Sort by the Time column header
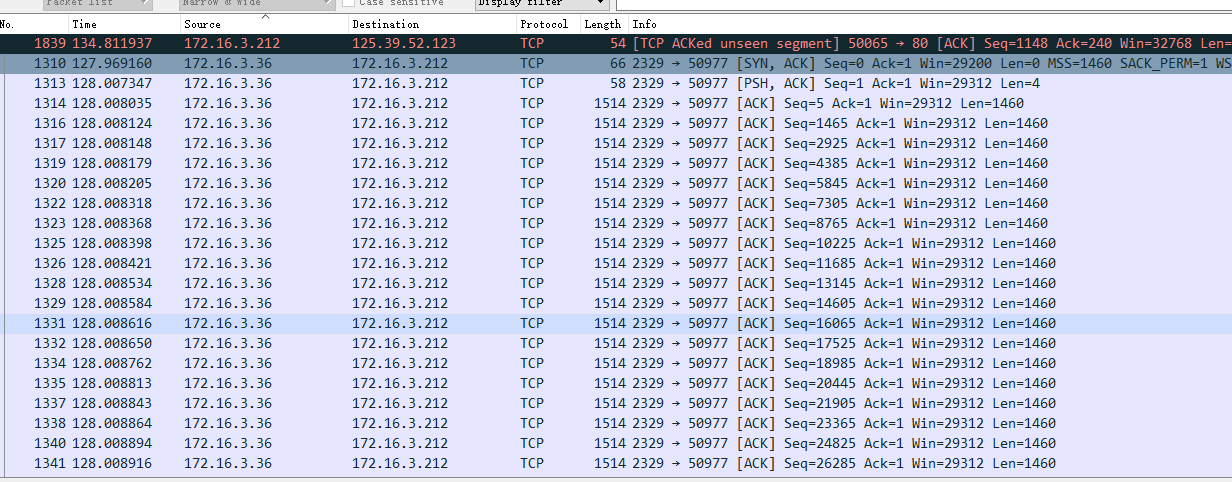Screen dimensions: 1232x482 click(124, 23)
